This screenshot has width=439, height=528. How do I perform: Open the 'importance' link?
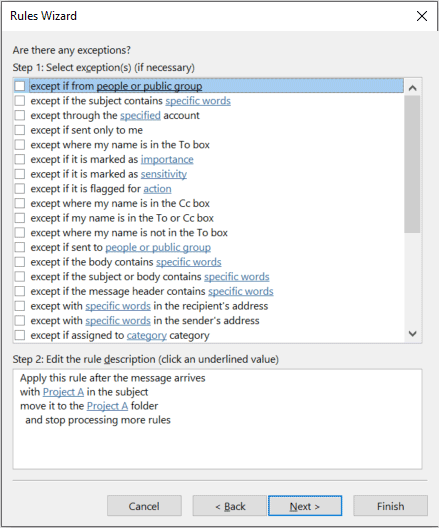pyautogui.click(x=167, y=159)
